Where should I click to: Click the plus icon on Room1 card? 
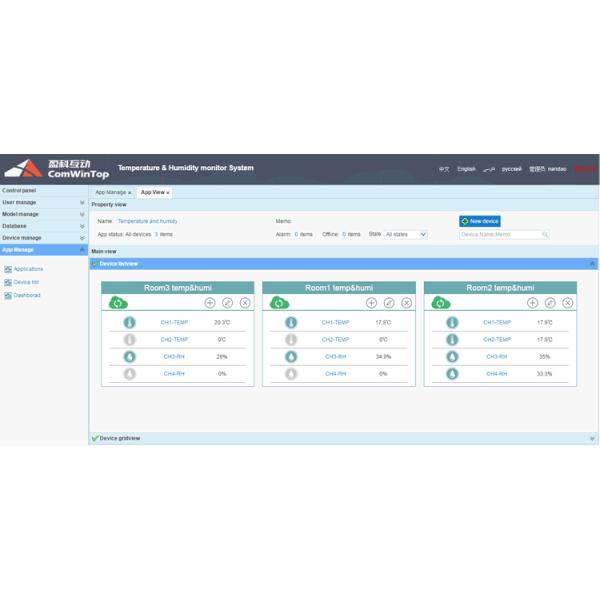pyautogui.click(x=371, y=303)
